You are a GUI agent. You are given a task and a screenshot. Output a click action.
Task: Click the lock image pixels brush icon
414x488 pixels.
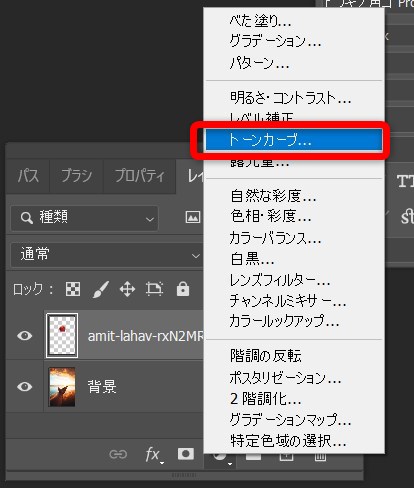click(101, 289)
